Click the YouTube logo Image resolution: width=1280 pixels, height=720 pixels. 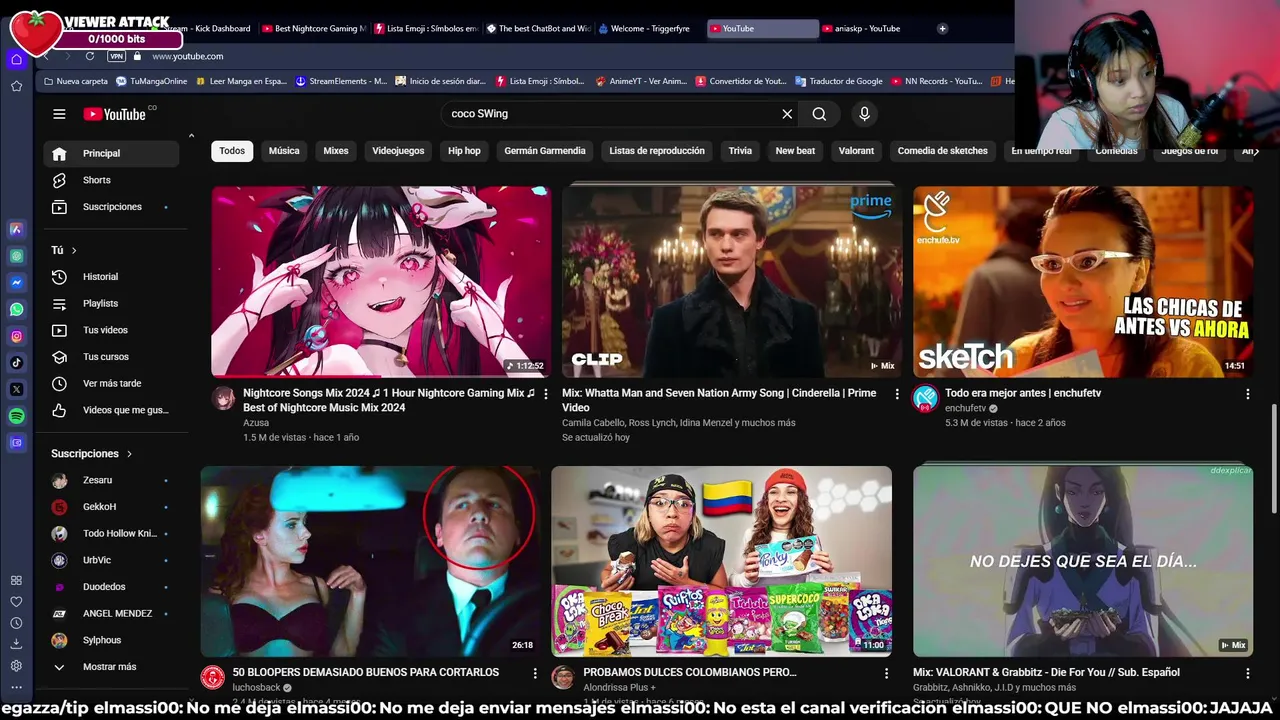tap(115, 114)
